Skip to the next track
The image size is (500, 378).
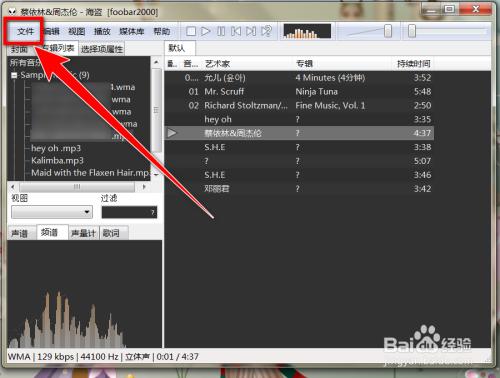coord(251,31)
